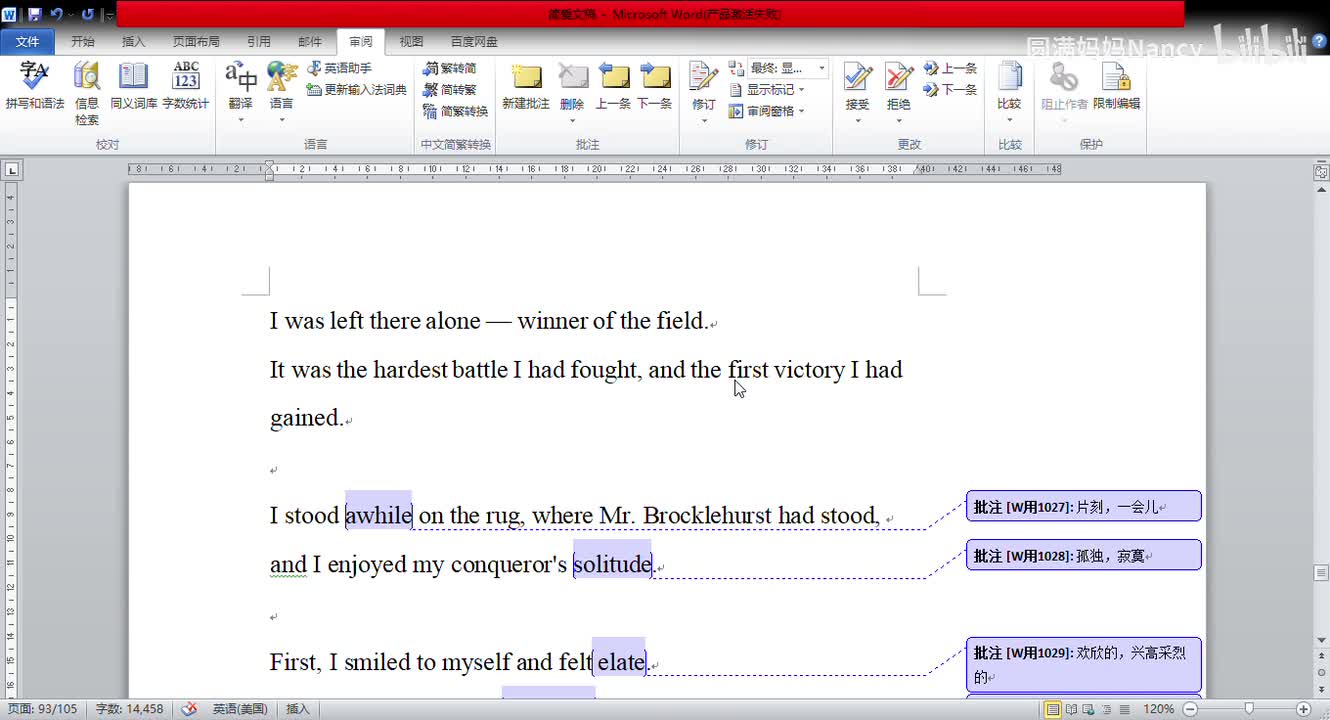Expand the 显示标记 show markup menu
The image size is (1330, 720).
(766, 89)
